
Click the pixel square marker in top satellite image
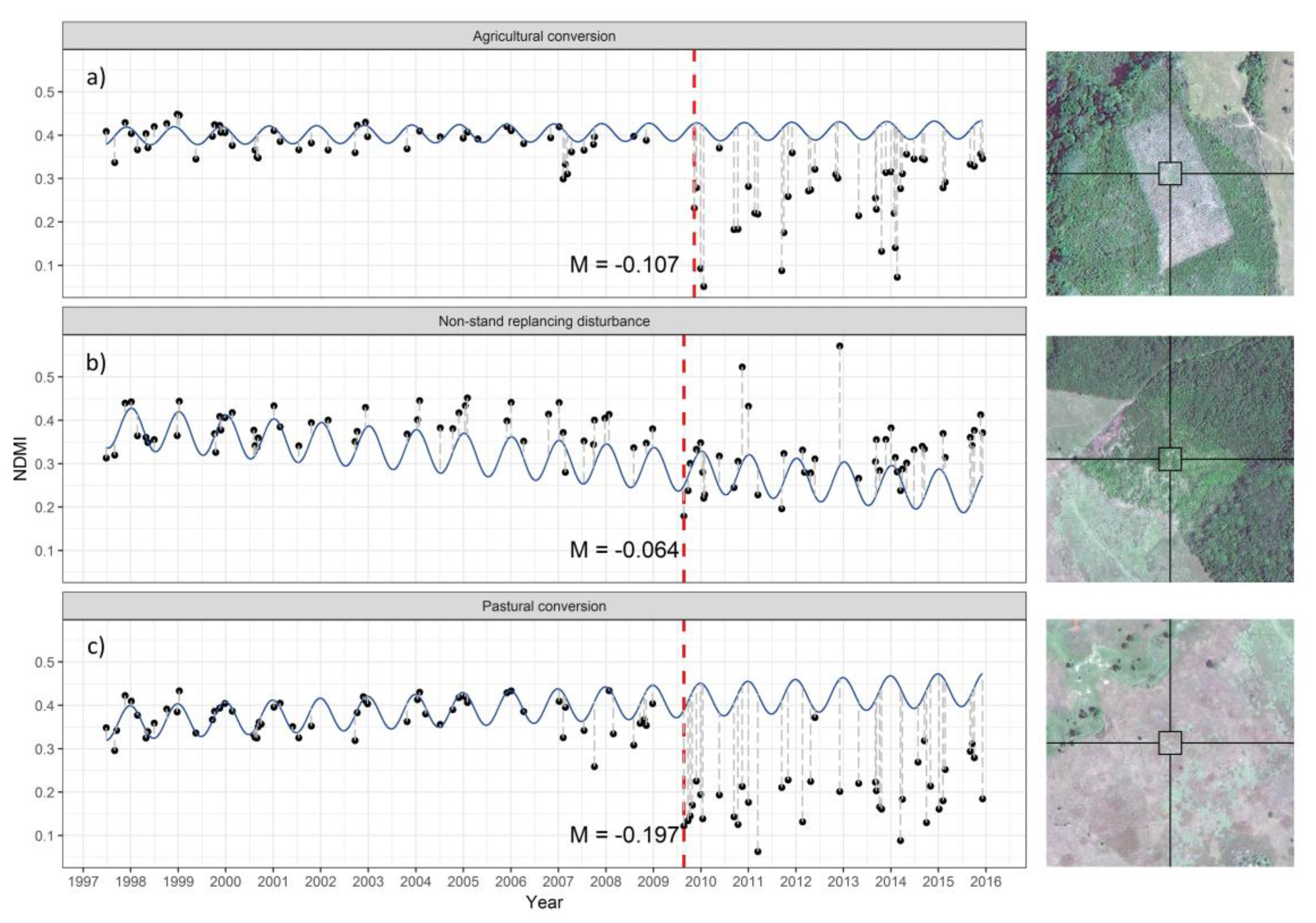[1170, 173]
